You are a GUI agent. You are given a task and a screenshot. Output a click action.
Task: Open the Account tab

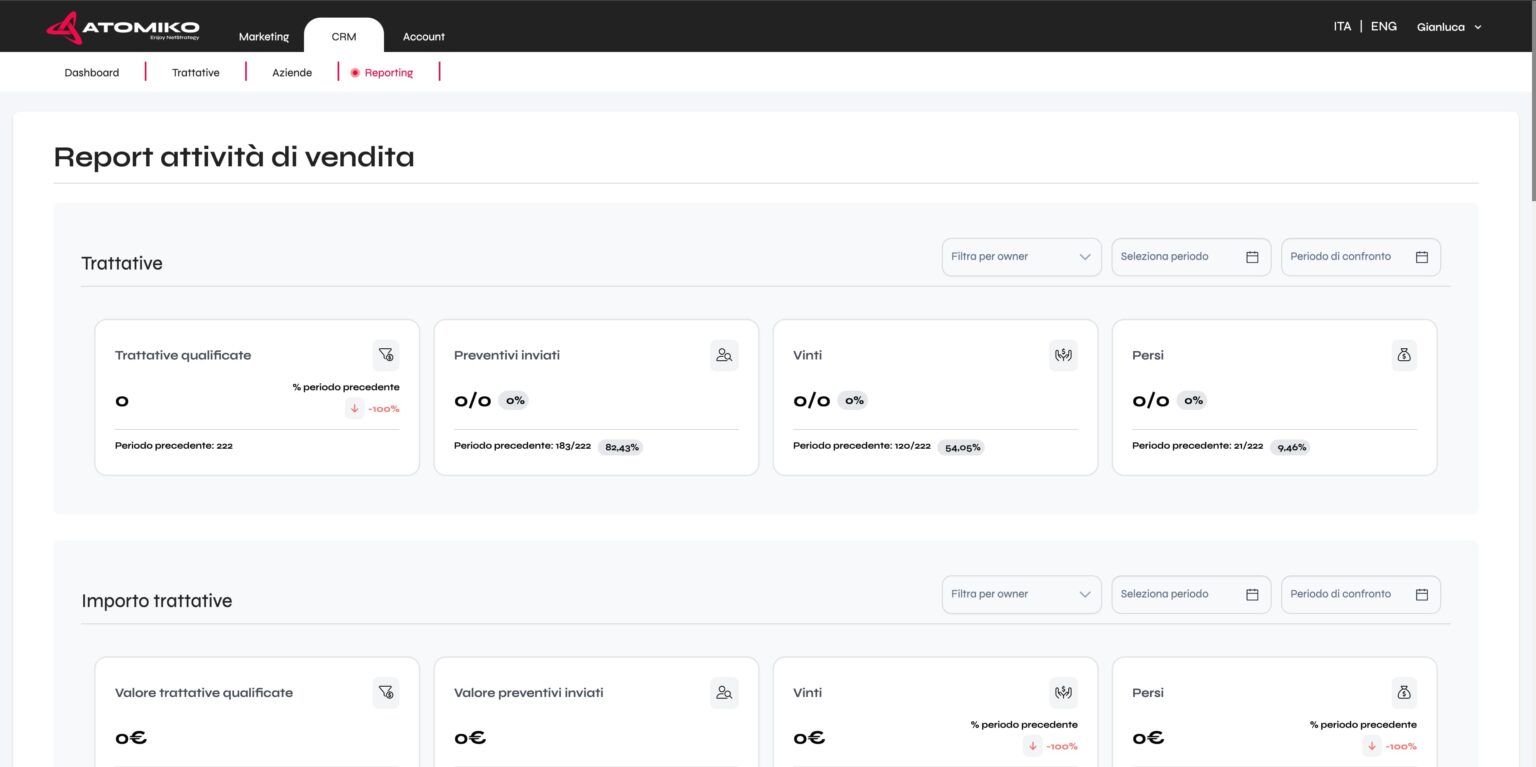(x=424, y=37)
